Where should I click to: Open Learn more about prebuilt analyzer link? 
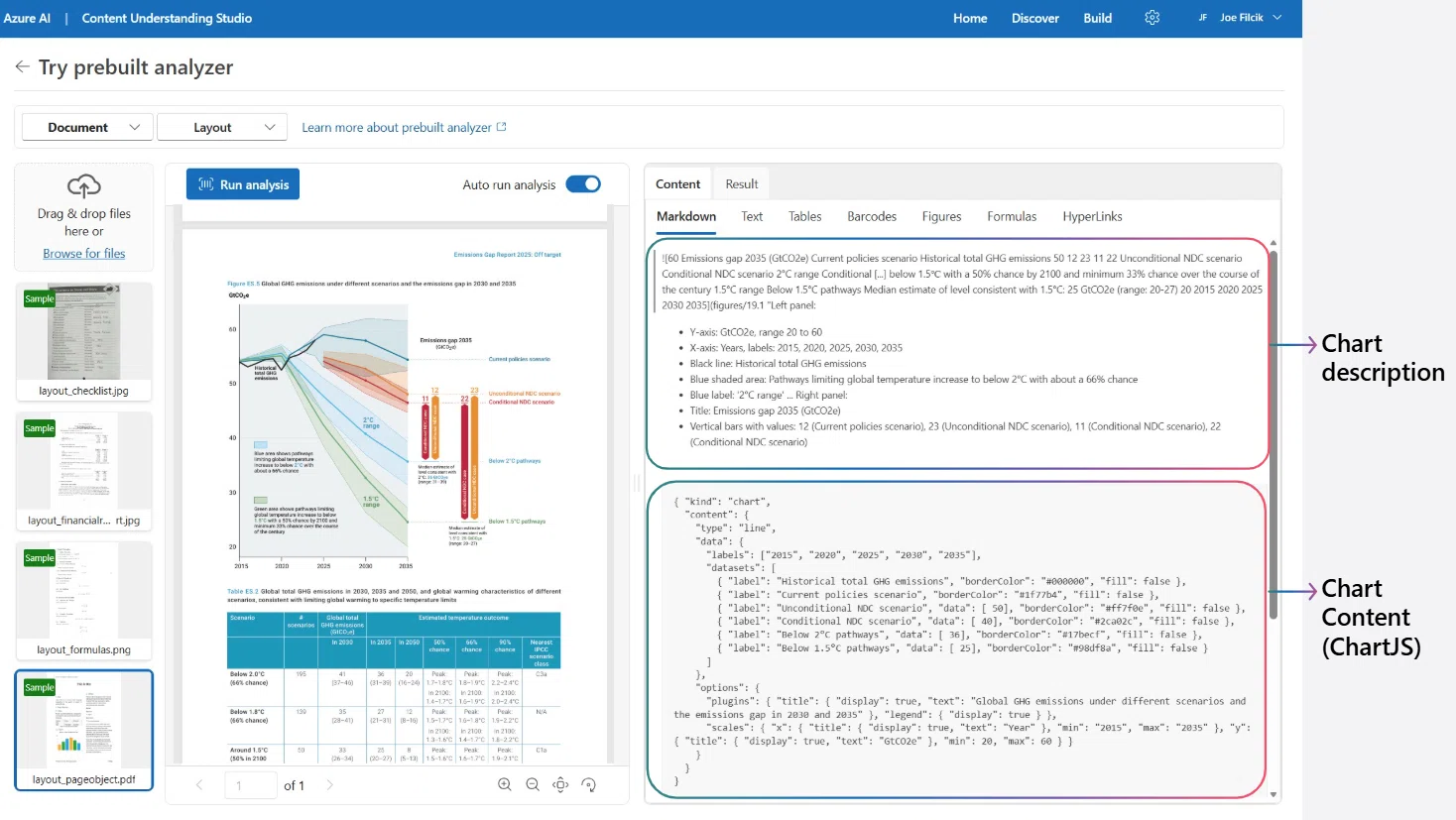click(x=397, y=127)
